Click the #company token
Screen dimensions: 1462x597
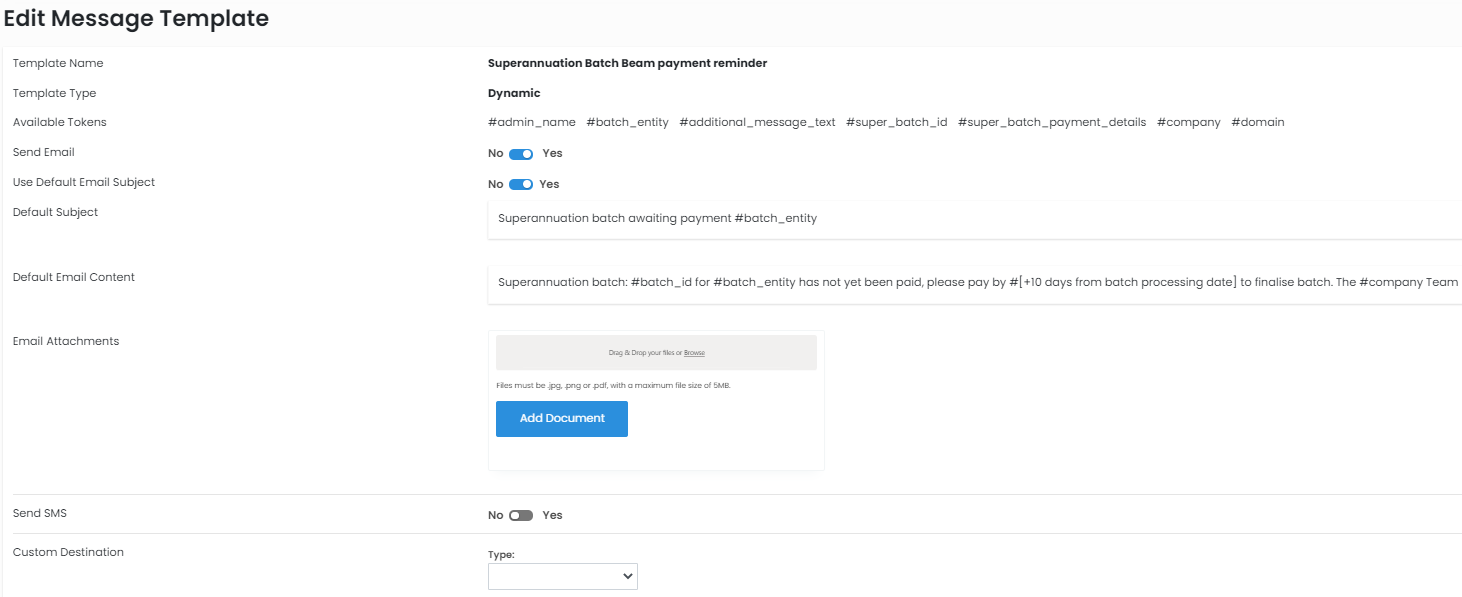(1188, 122)
